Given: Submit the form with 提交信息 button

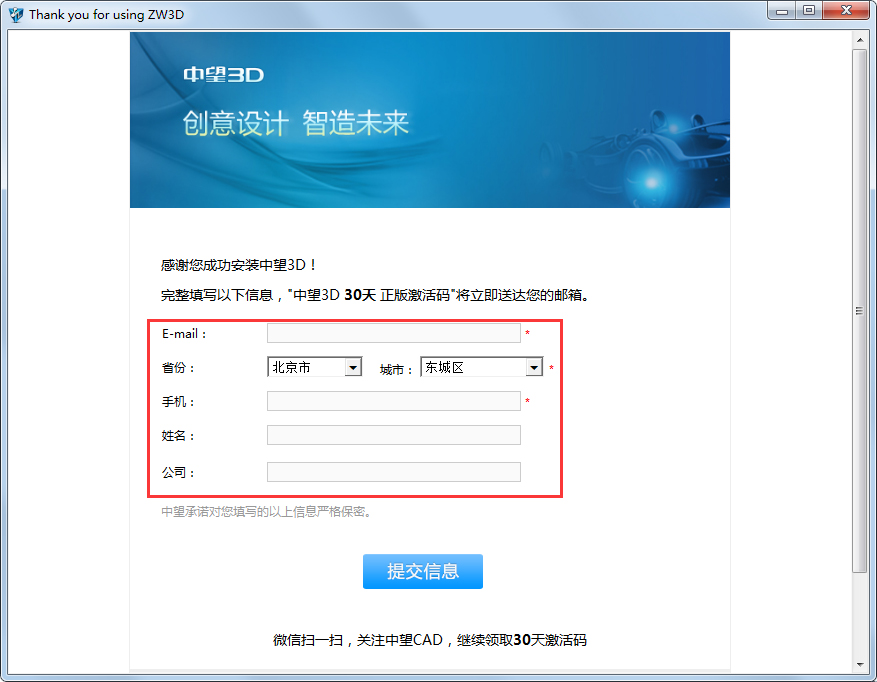Looking at the screenshot, I should click(x=423, y=571).
